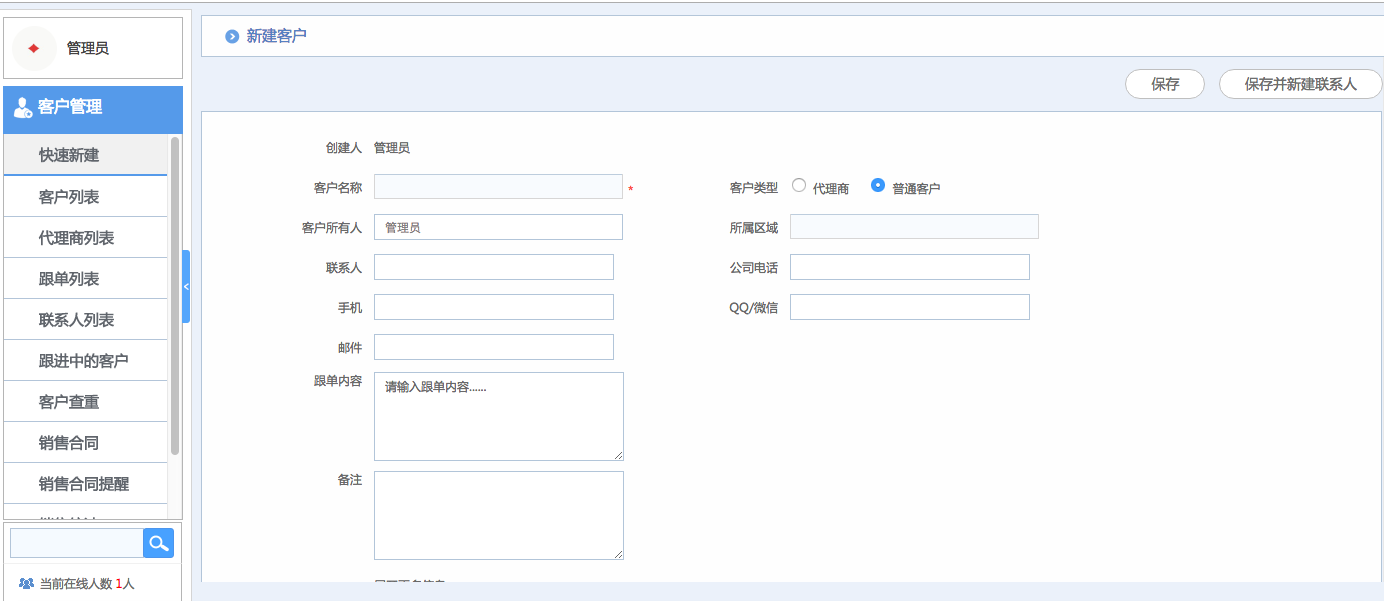
Task: Select the 普通客户 radio button
Action: pos(878,185)
